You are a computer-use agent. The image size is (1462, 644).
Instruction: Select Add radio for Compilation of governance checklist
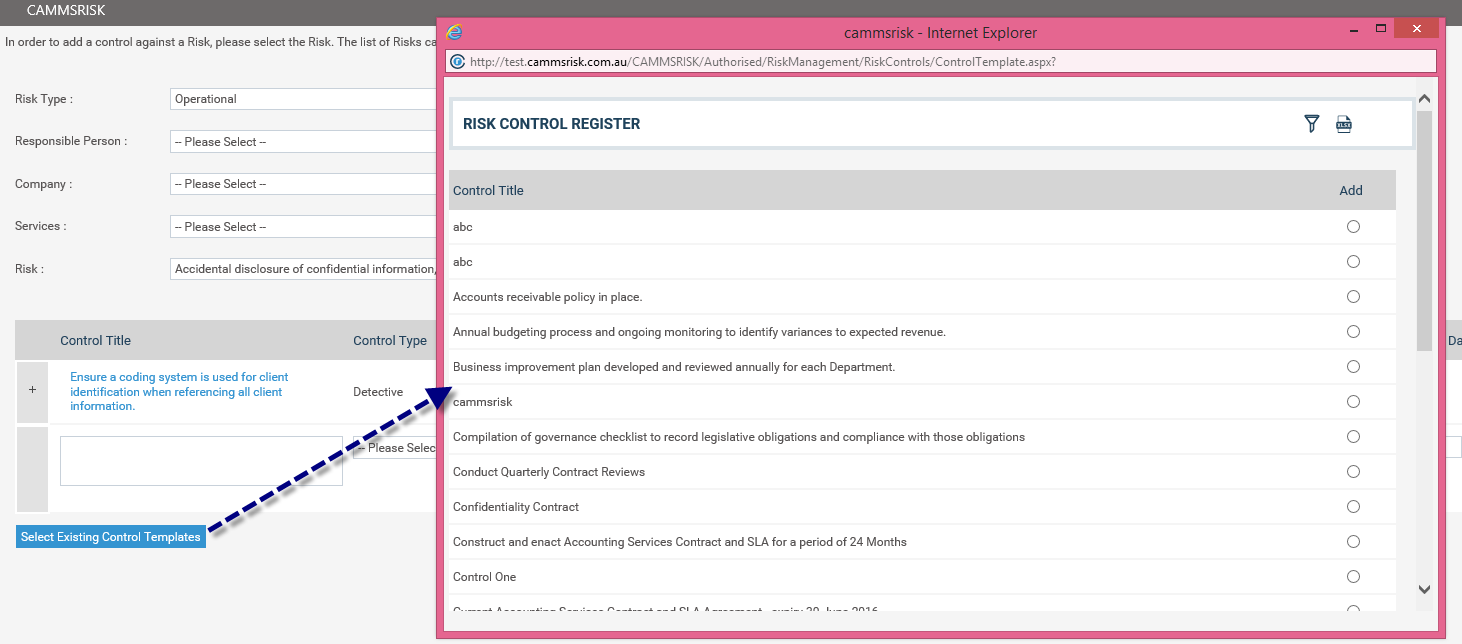pos(1353,437)
